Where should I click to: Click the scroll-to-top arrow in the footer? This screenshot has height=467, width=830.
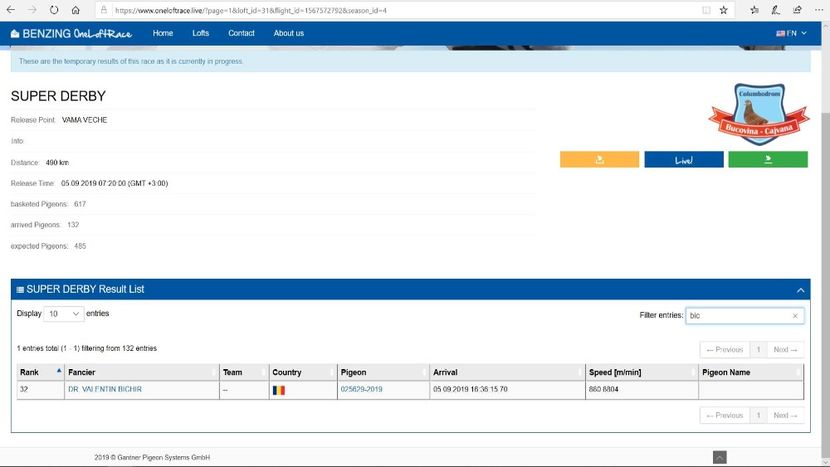[x=719, y=457]
